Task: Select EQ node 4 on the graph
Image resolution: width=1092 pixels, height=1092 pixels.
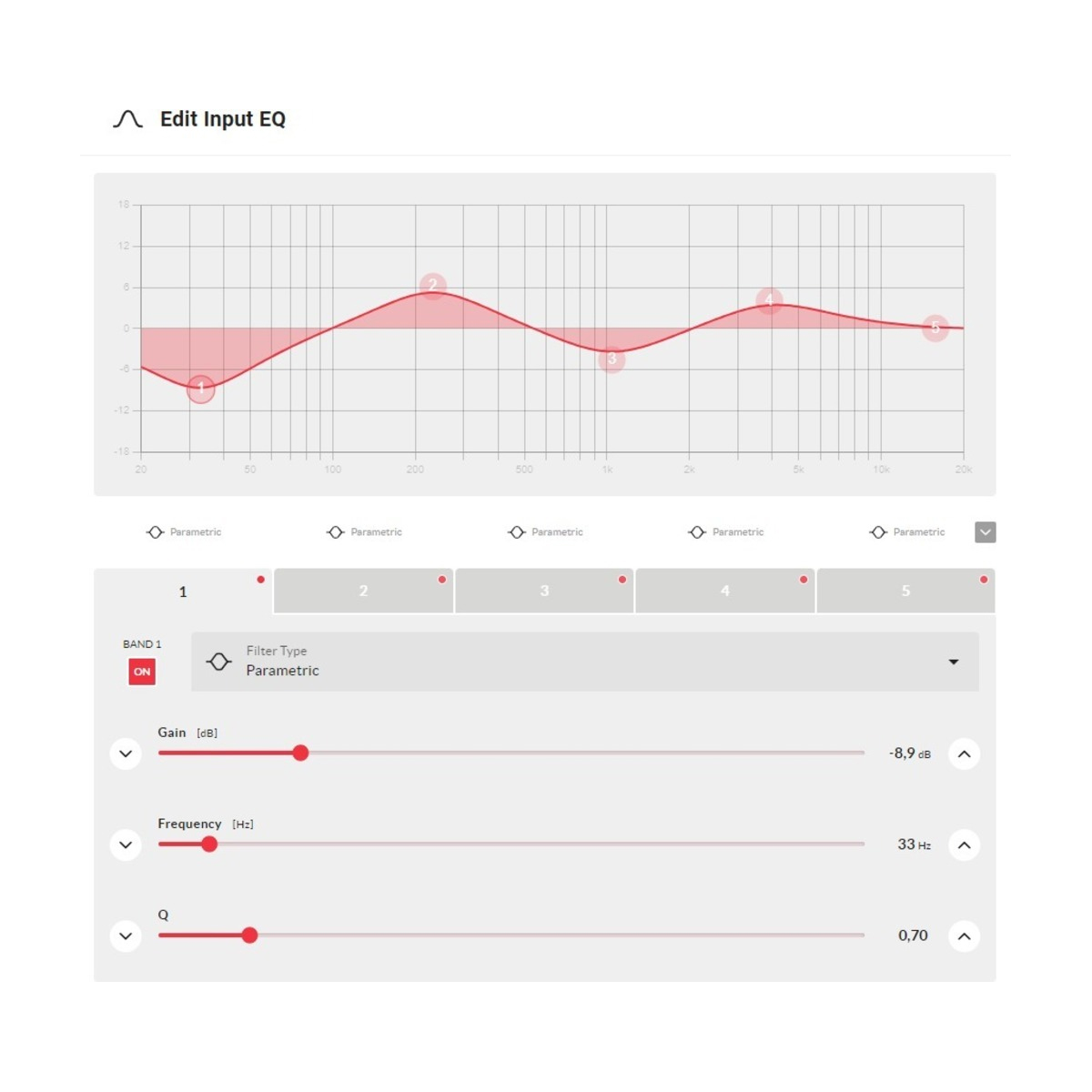Action: click(x=770, y=300)
